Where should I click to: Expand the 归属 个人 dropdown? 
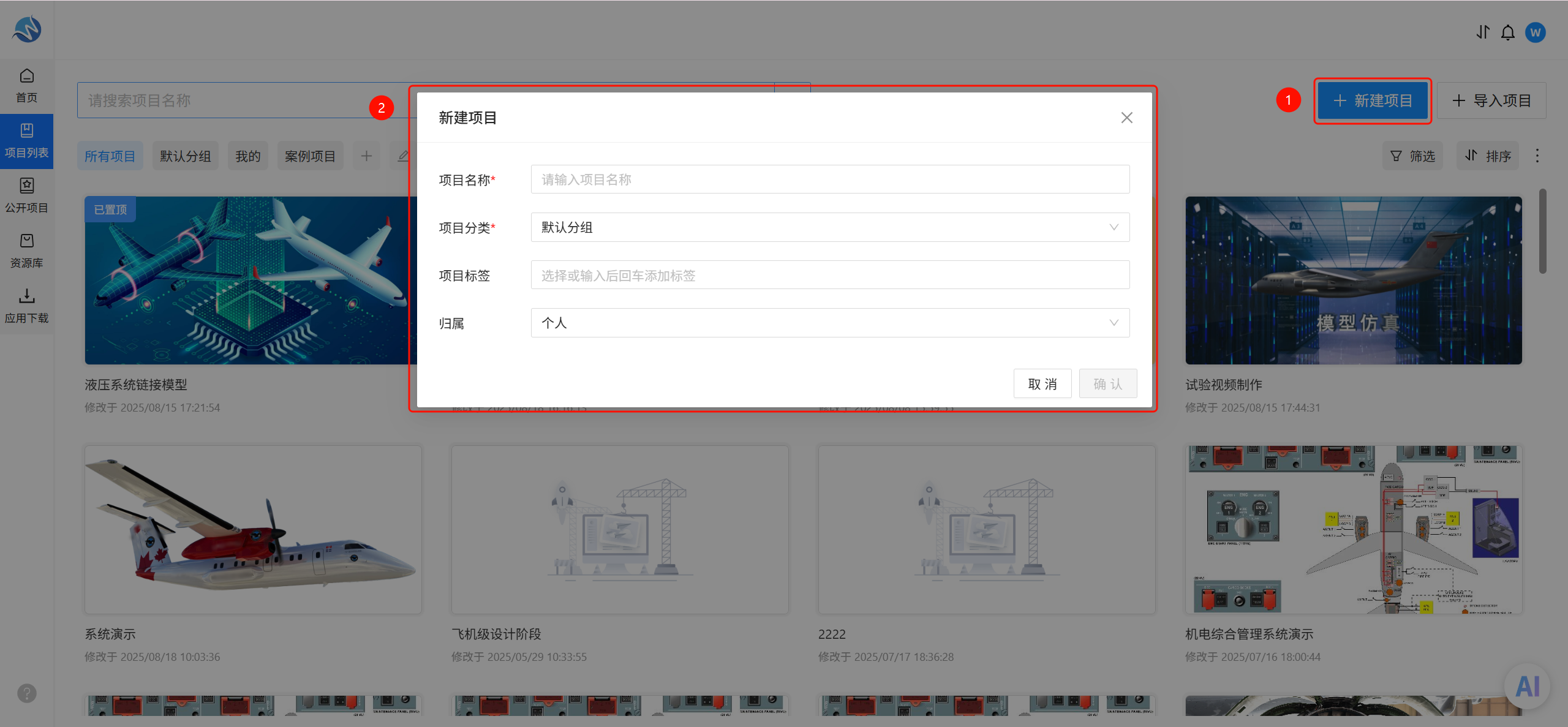click(830, 323)
